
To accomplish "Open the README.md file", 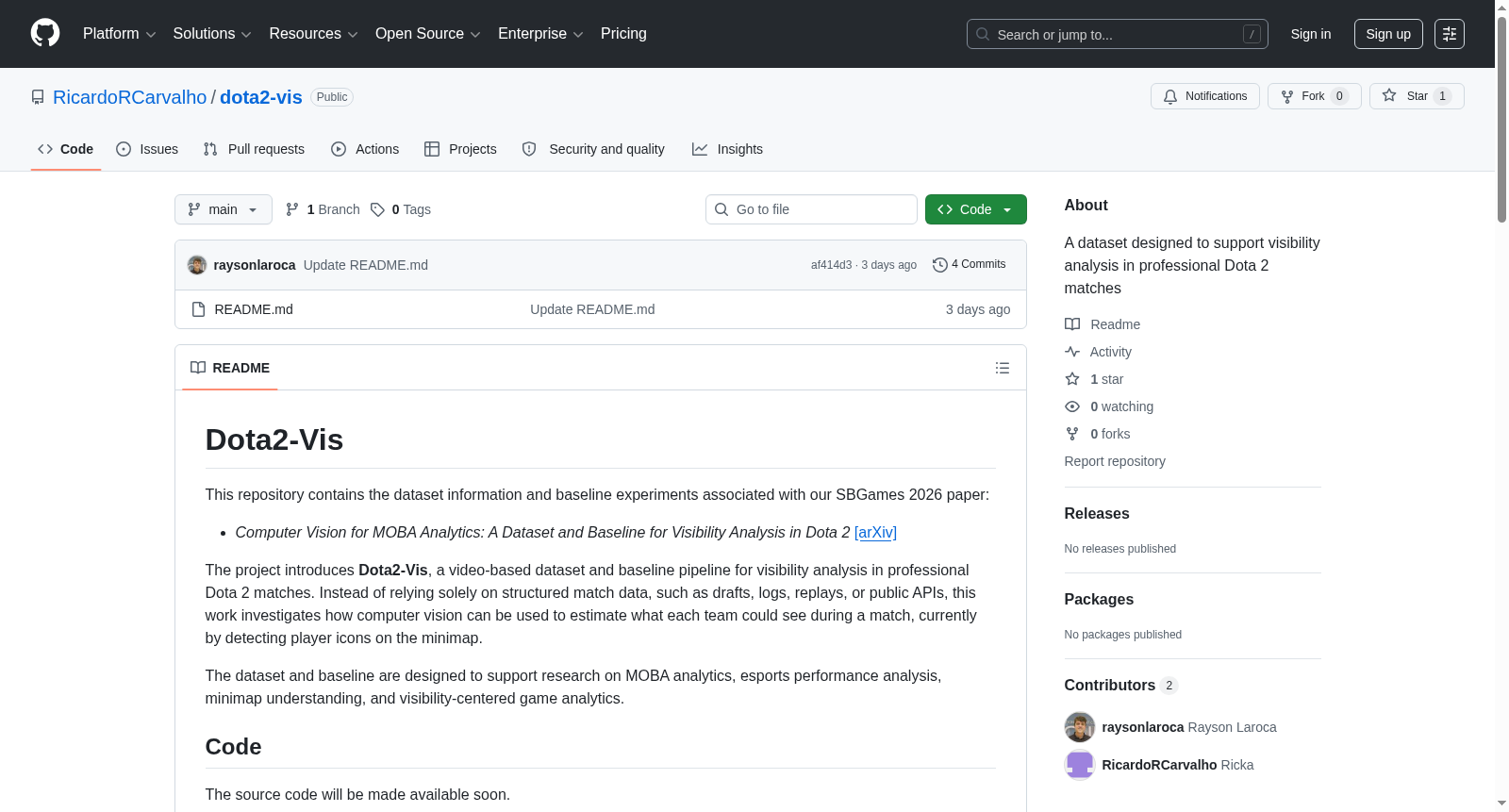I will (x=254, y=309).
